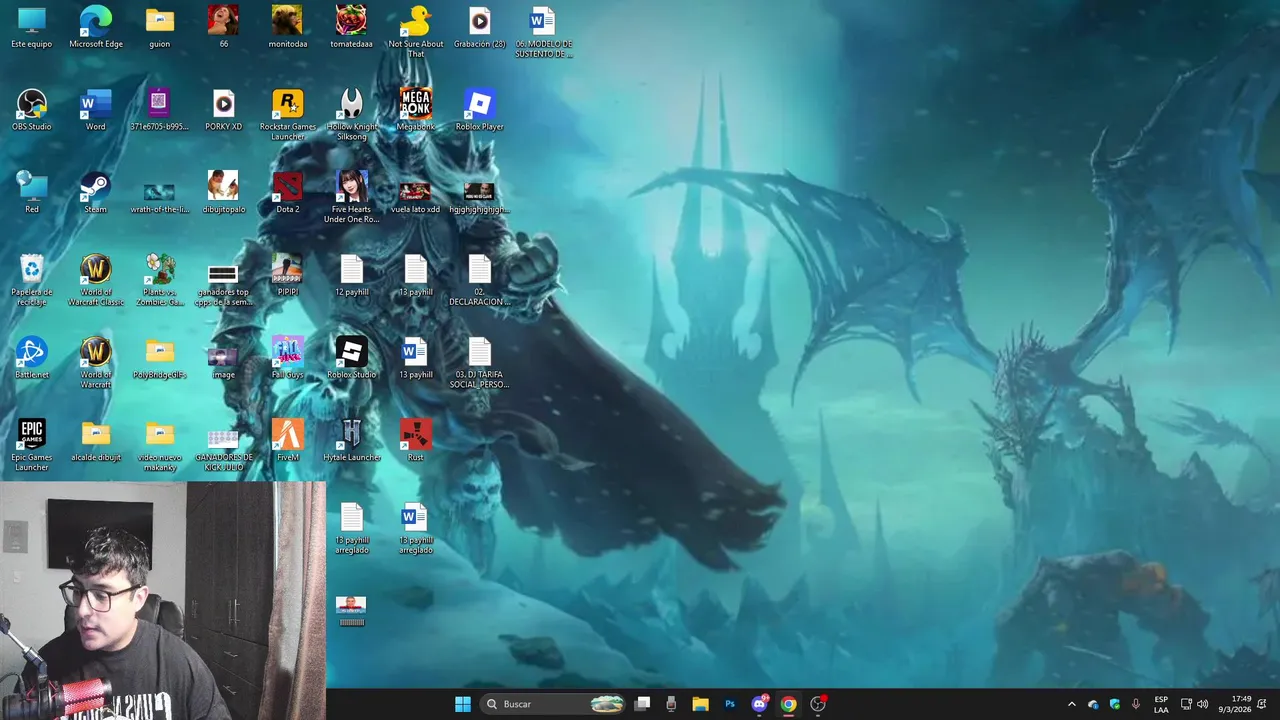The height and width of the screenshot is (720, 1280).
Task: Open the Hytale Launcher shortcut
Action: (351, 441)
